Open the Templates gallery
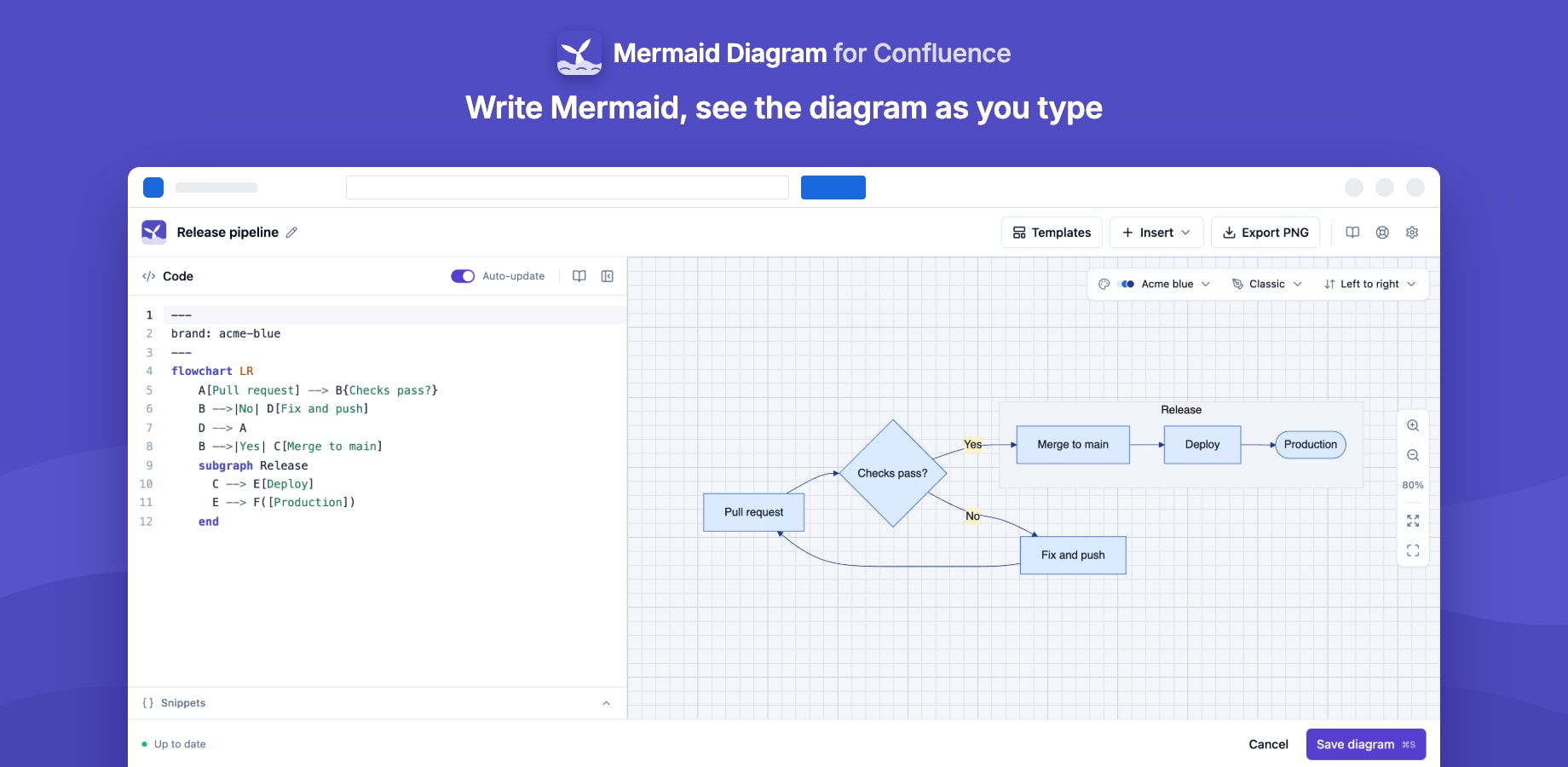This screenshot has width=1568, height=767. (x=1052, y=233)
